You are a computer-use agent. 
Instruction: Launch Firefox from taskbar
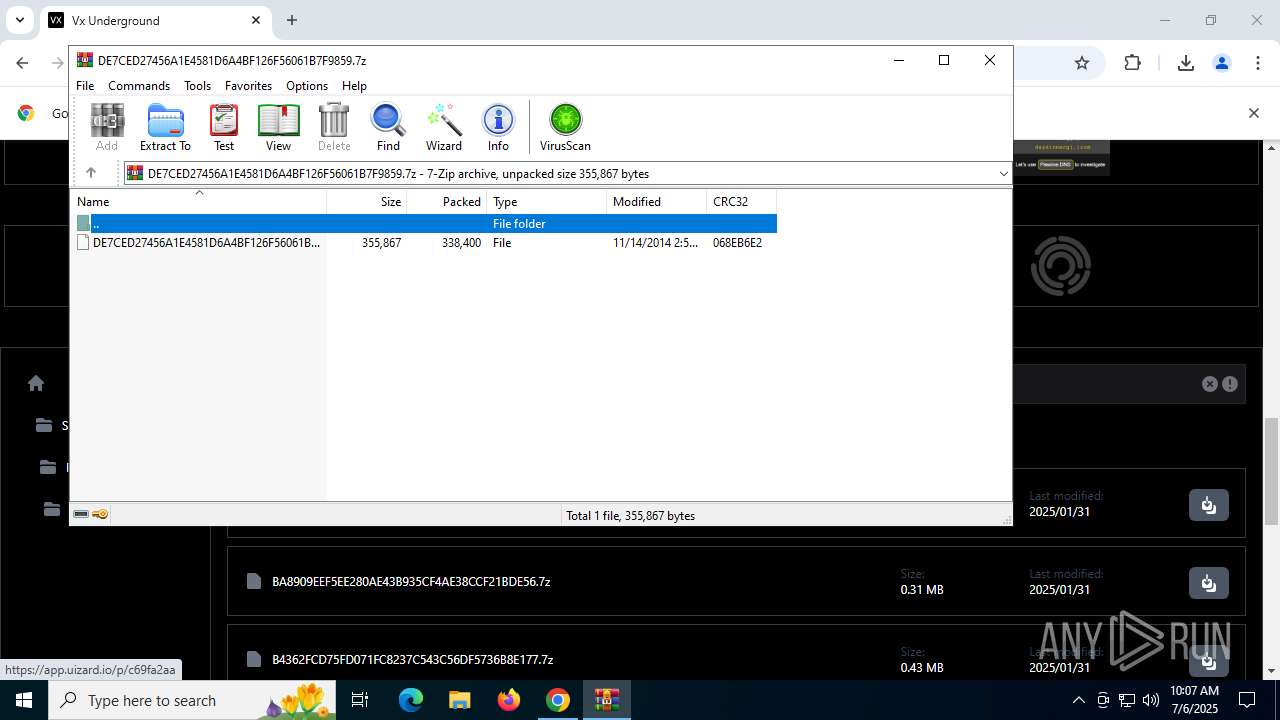509,700
